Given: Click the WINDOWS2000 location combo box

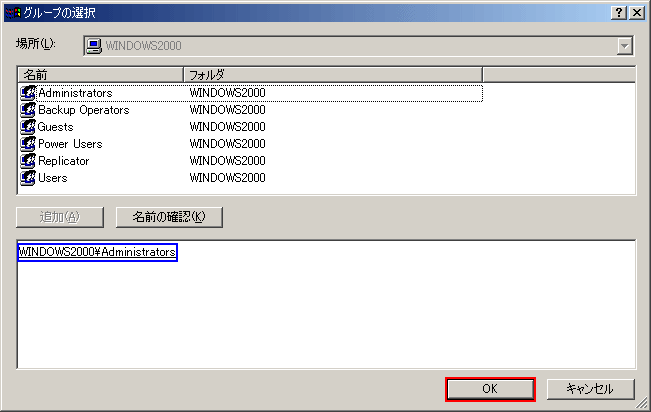Looking at the screenshot, I should pyautogui.click(x=358, y=46).
